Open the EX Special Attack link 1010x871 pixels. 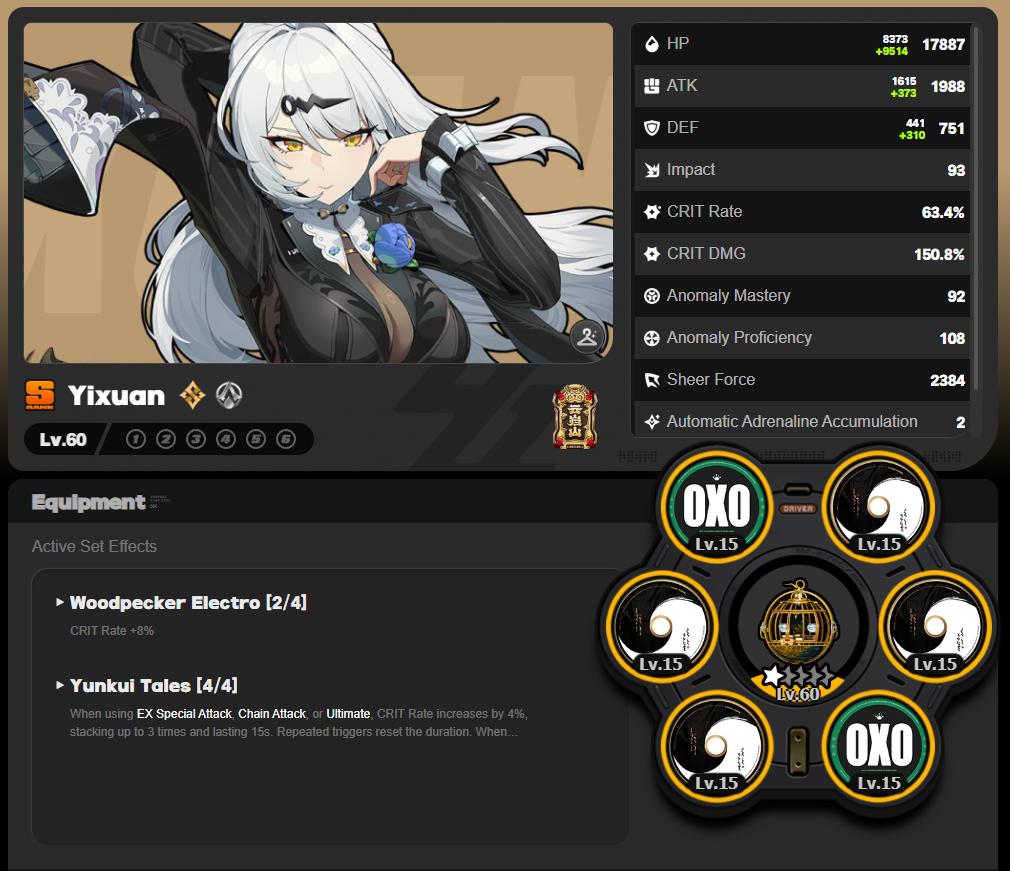pyautogui.click(x=184, y=714)
